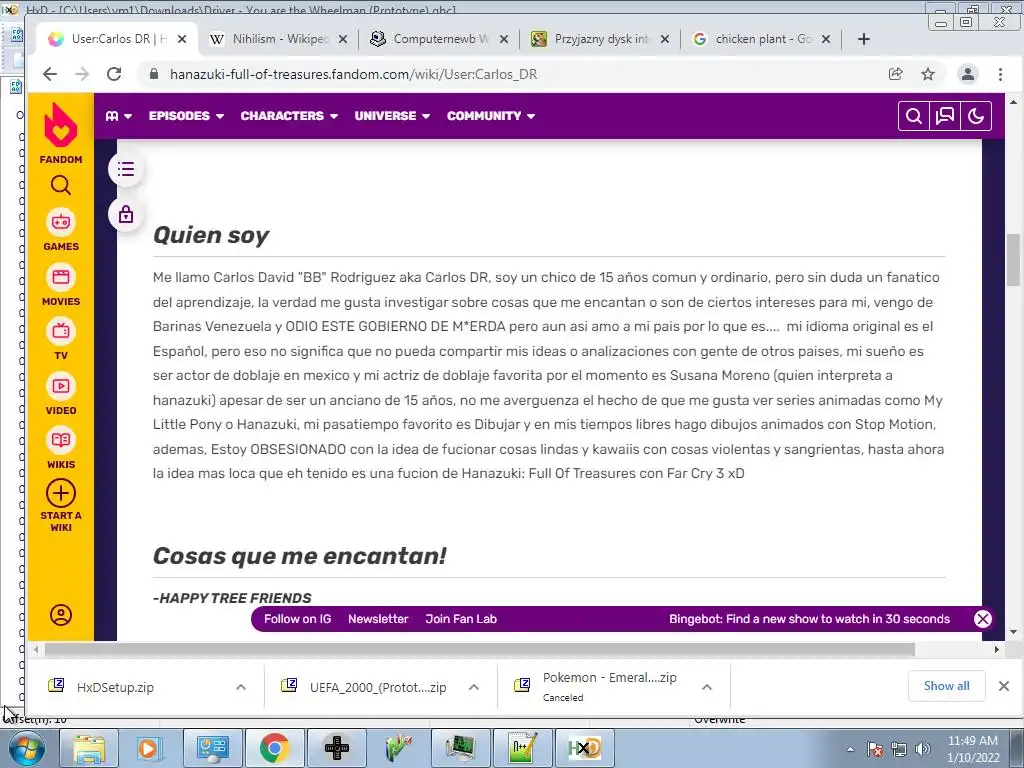Click the scroll down arrow of page scrollbar
Screen dimensions: 1024x768
(x=1013, y=632)
